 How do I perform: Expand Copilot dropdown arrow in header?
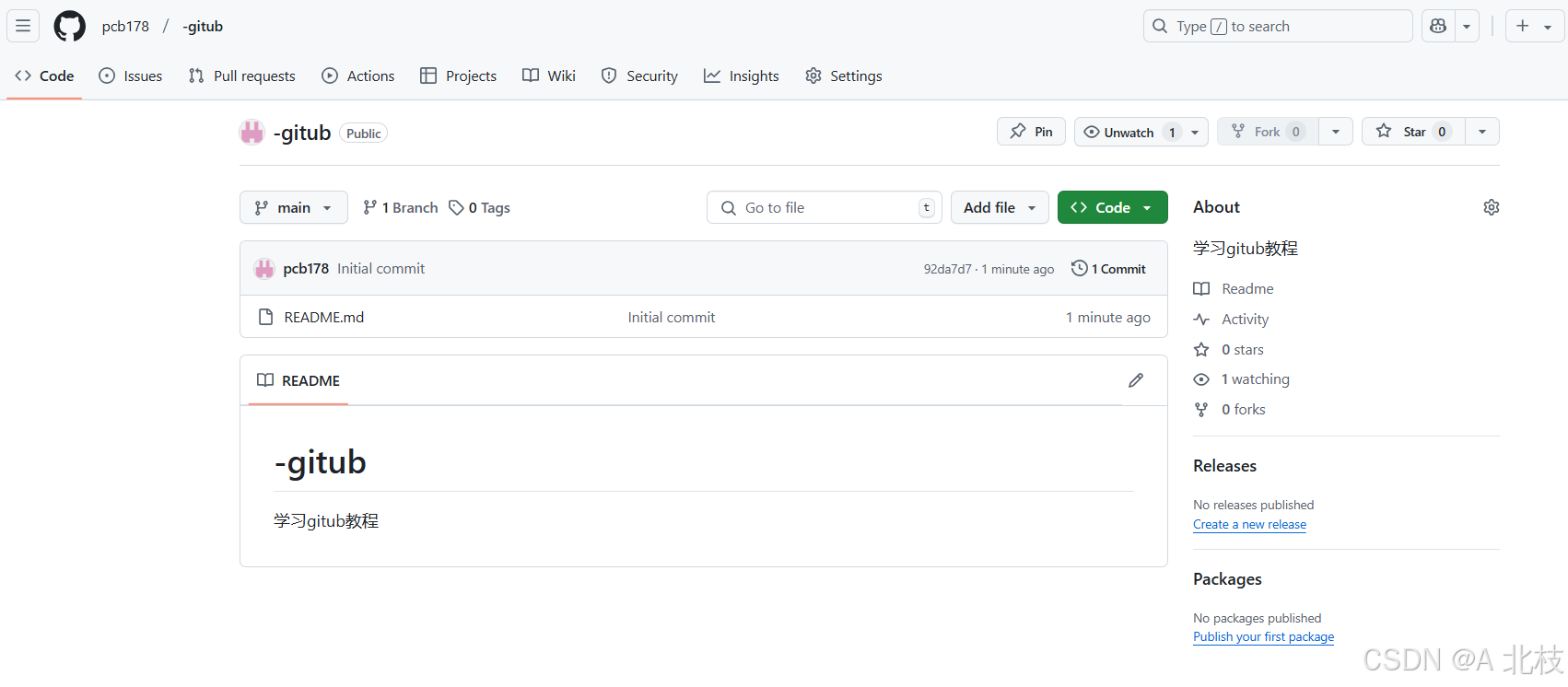[x=1467, y=26]
